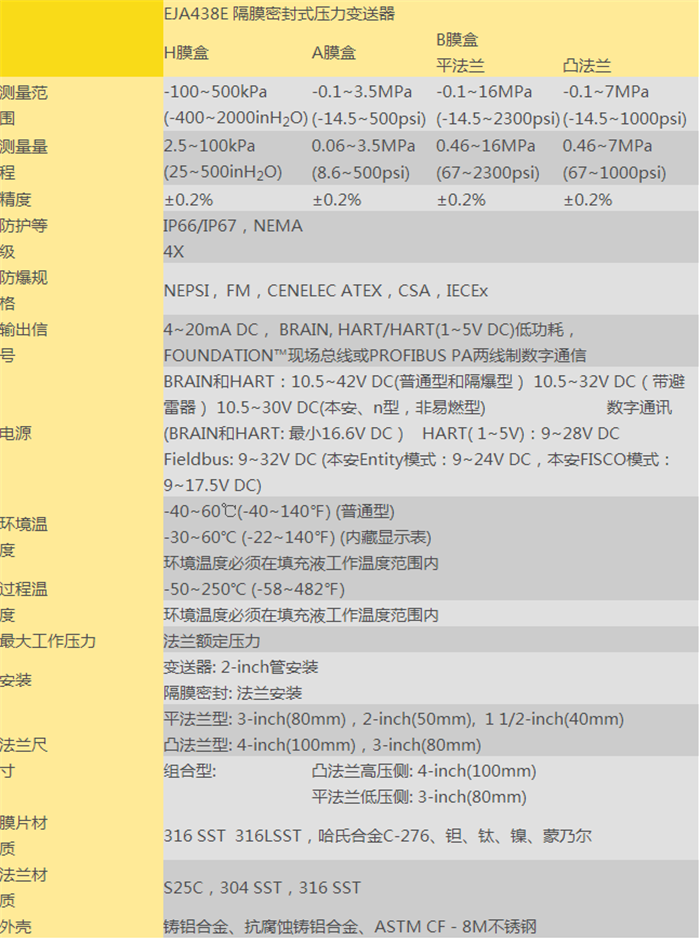700x940 pixels.
Task: Click the 凸法兰型: 4-inch(100mm) line
Action: coord(322,745)
